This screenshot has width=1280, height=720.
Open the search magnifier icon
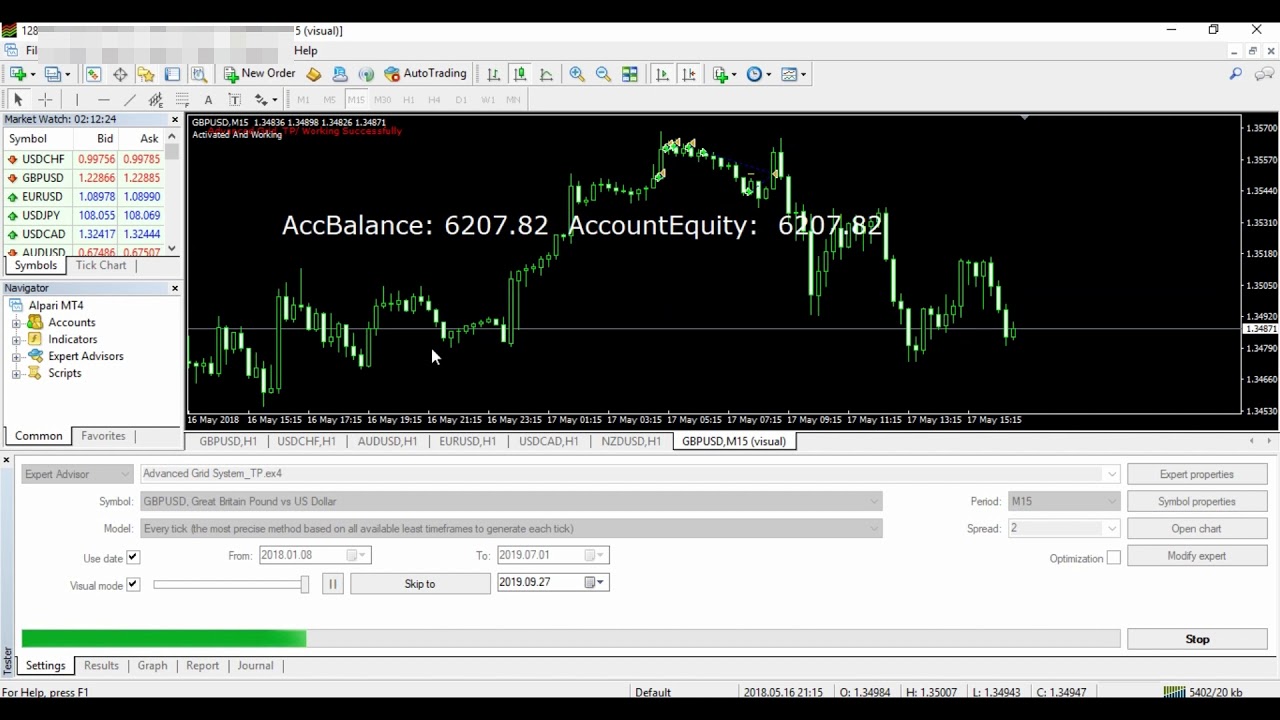[1236, 74]
